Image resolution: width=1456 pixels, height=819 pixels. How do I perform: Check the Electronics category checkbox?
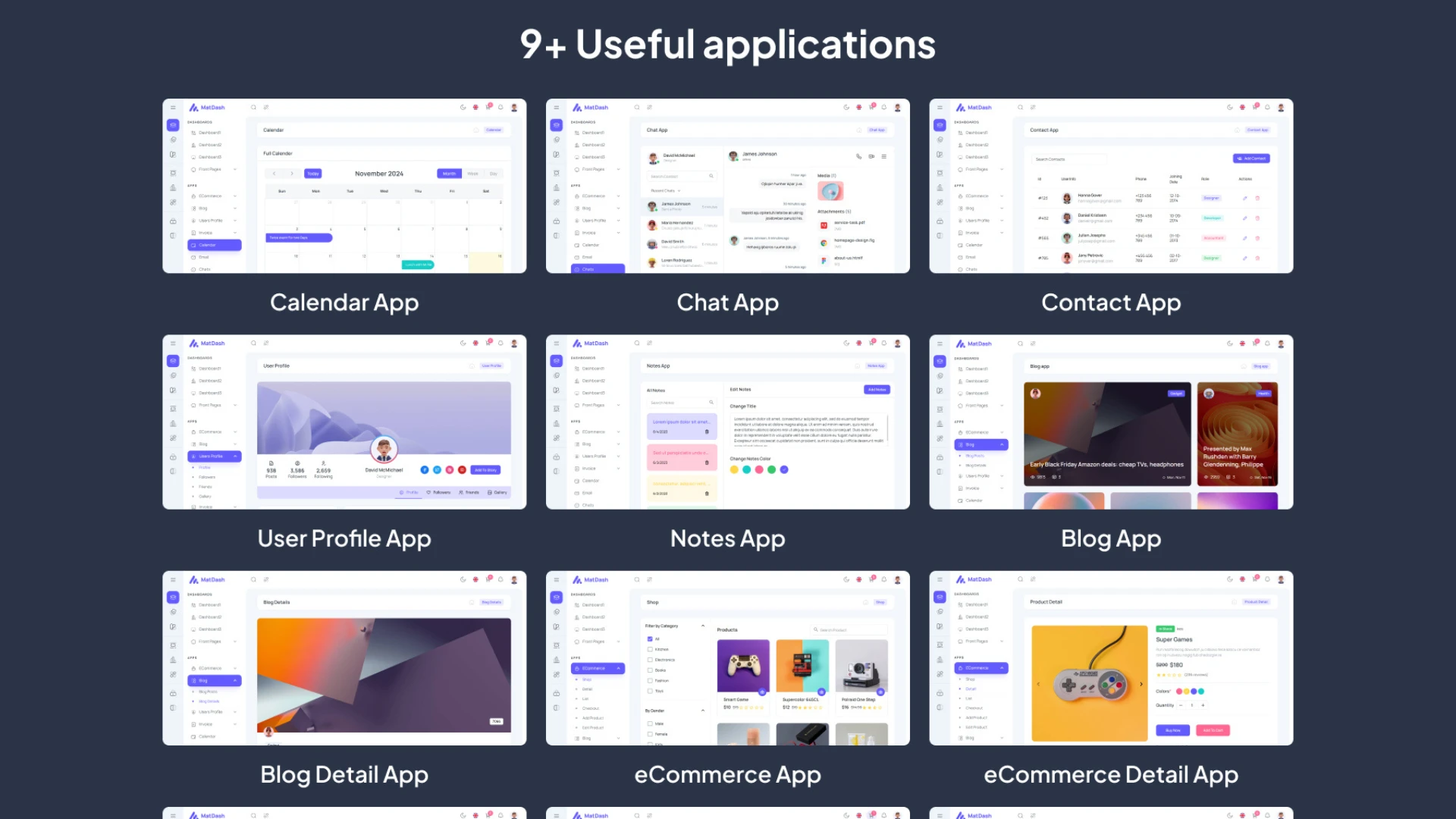coord(650,660)
